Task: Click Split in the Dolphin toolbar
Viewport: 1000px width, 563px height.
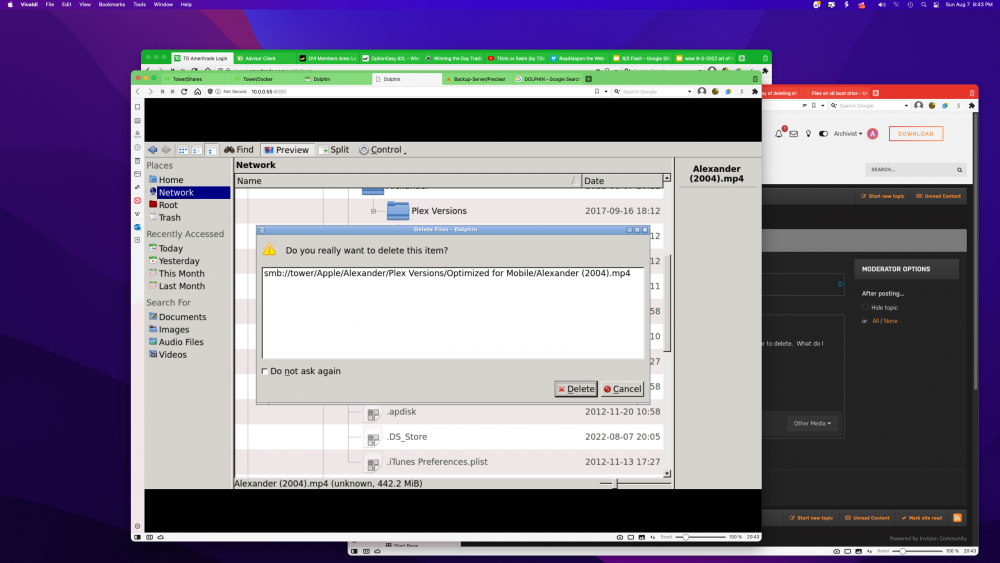Action: coord(334,150)
